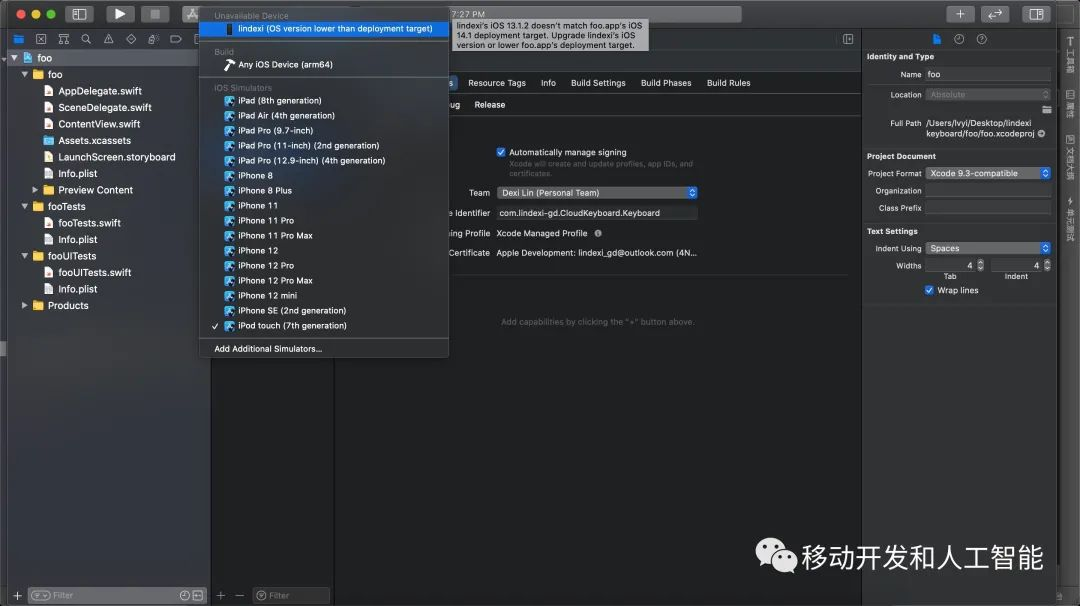Open the Issue navigator warning icon
The width and height of the screenshot is (1080, 606).
coord(109,39)
